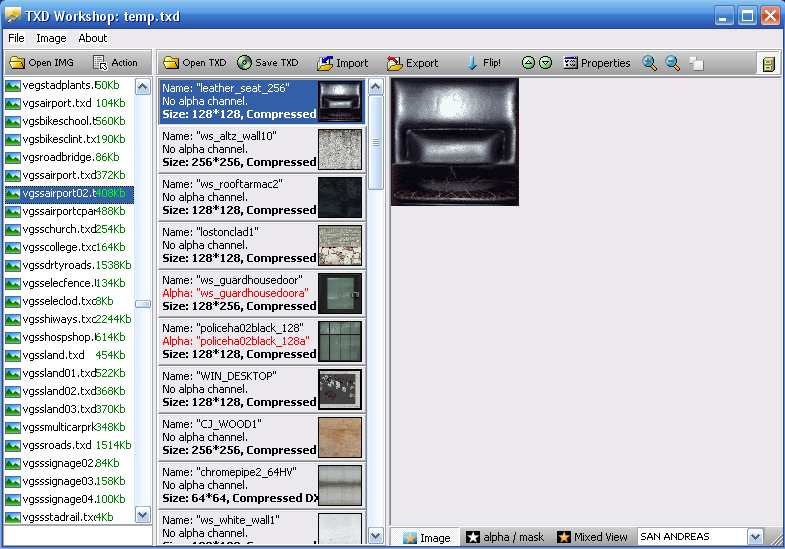The width and height of the screenshot is (785, 549).
Task: Select ws_altz_wall10 texture entry
Action: 261,149
